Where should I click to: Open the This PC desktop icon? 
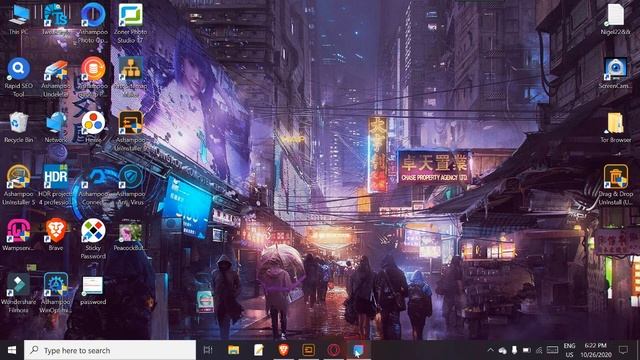(18, 18)
